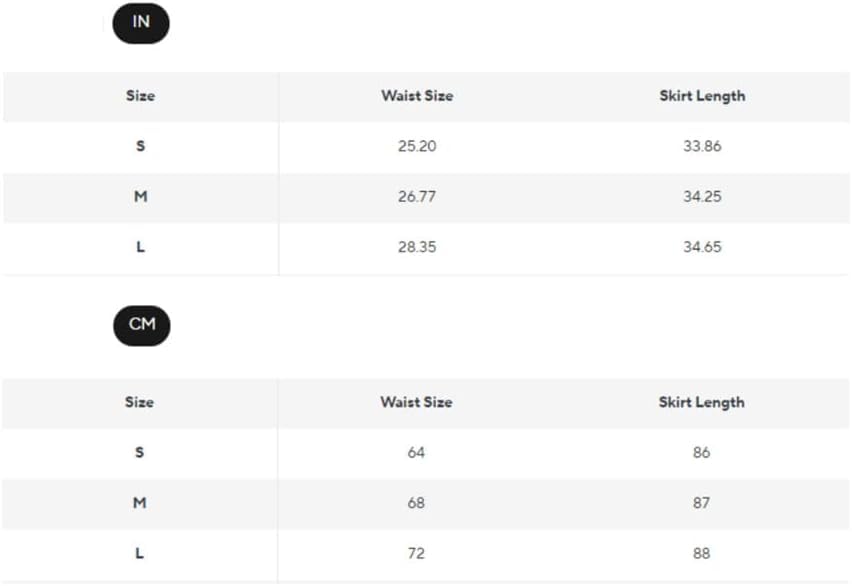The image size is (852, 586).
Task: Select the CM unit pill button
Action: pyautogui.click(x=142, y=325)
